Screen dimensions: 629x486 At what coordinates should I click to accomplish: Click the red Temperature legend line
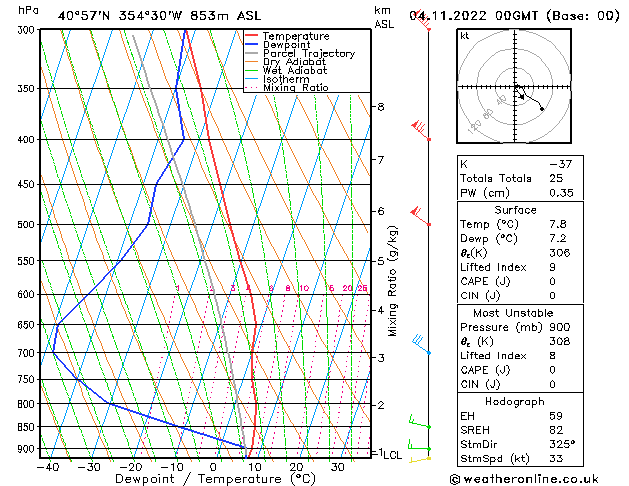click(x=251, y=36)
